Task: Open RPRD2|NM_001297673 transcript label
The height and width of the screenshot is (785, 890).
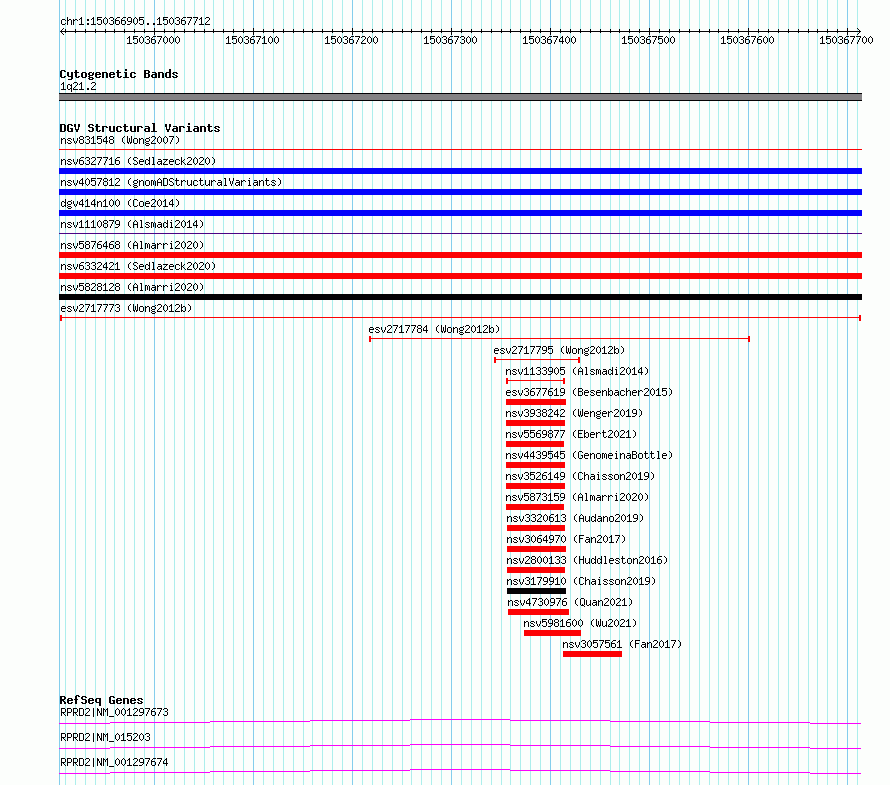Action: click(x=114, y=712)
